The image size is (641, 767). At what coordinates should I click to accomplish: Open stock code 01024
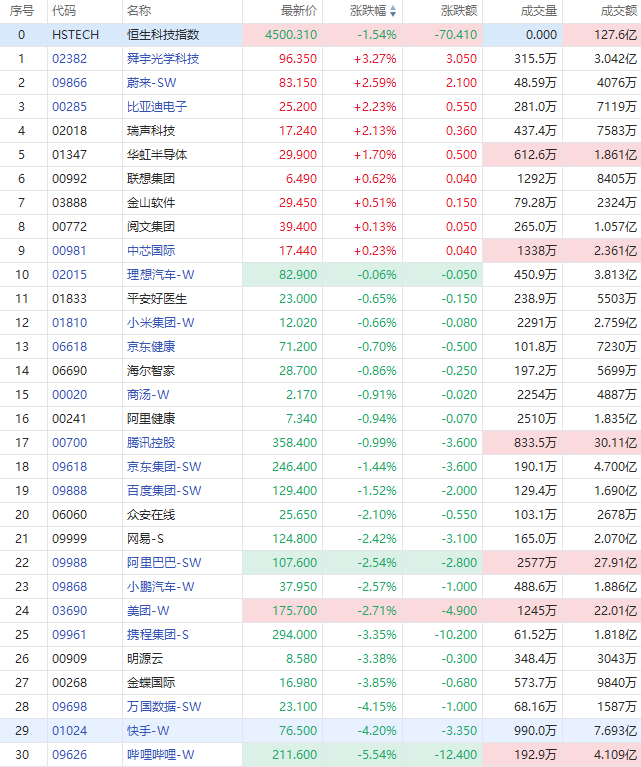point(69,730)
